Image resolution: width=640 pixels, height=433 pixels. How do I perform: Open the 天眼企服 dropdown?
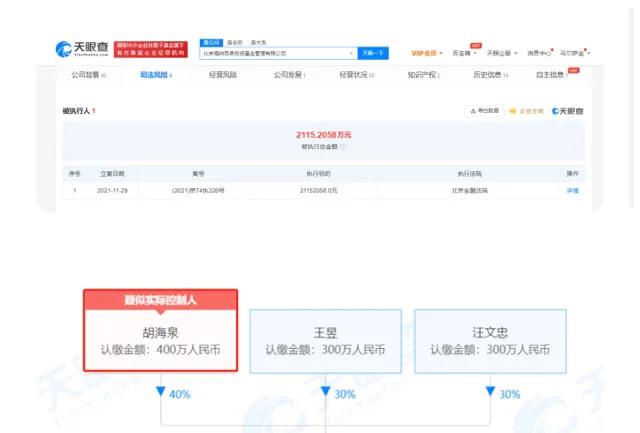(x=502, y=53)
